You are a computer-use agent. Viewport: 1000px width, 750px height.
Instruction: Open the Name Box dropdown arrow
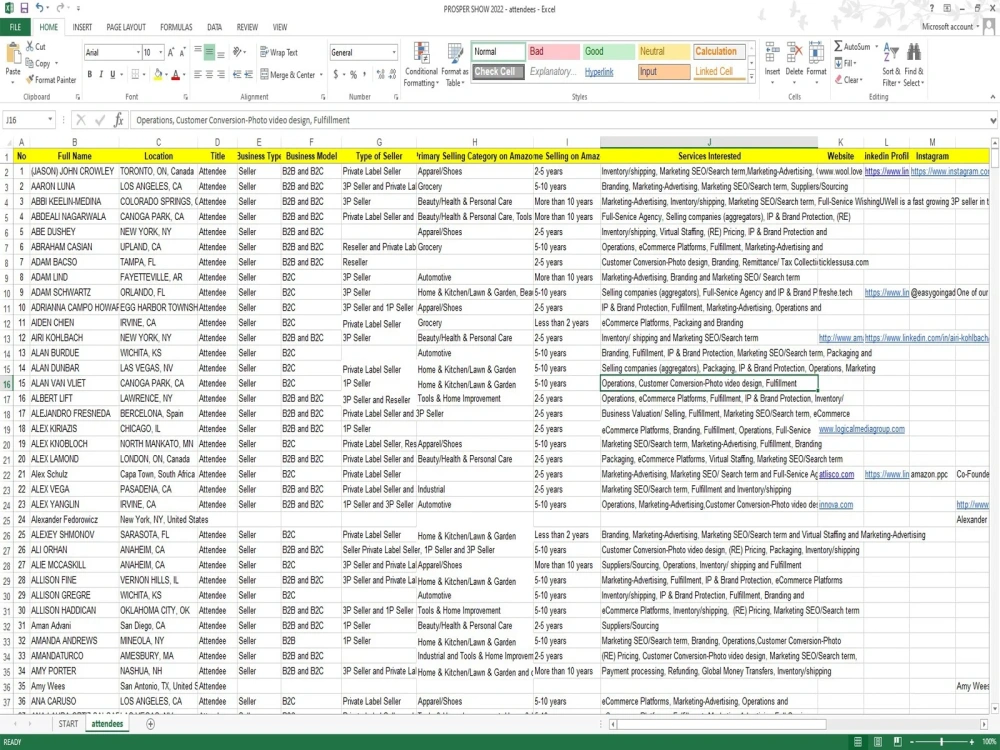click(49, 120)
